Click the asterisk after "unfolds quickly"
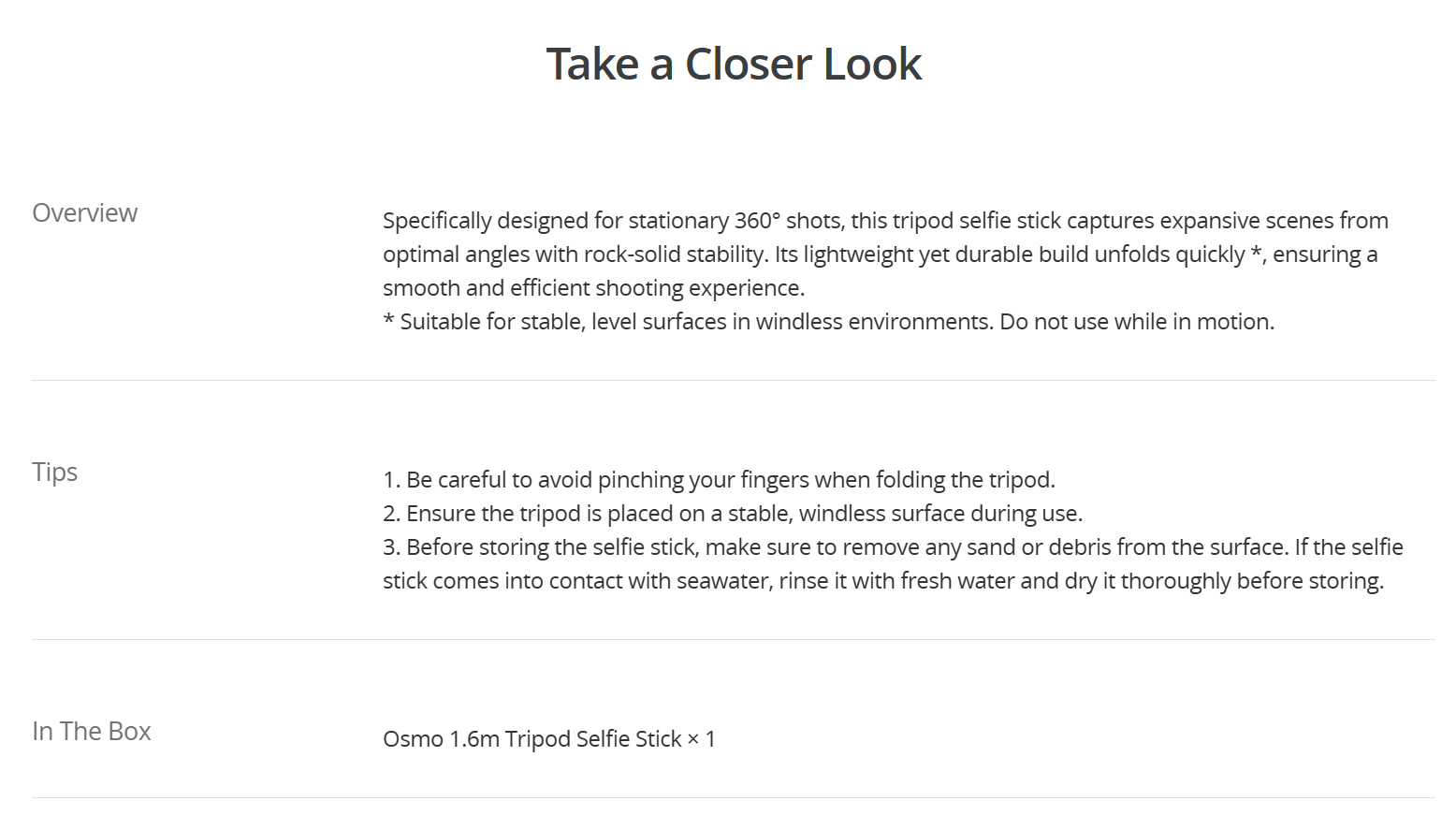Screen dimensions: 1456x815 coord(1257,252)
